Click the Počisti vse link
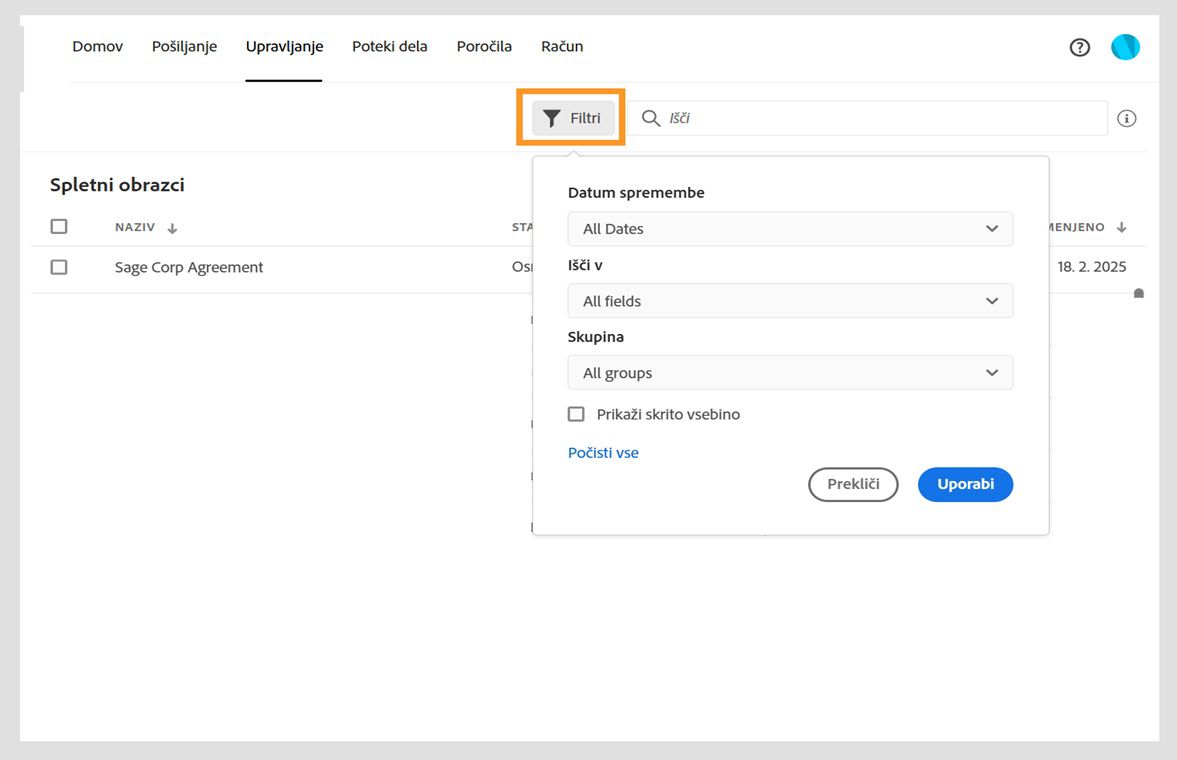The image size is (1177, 760). [603, 453]
